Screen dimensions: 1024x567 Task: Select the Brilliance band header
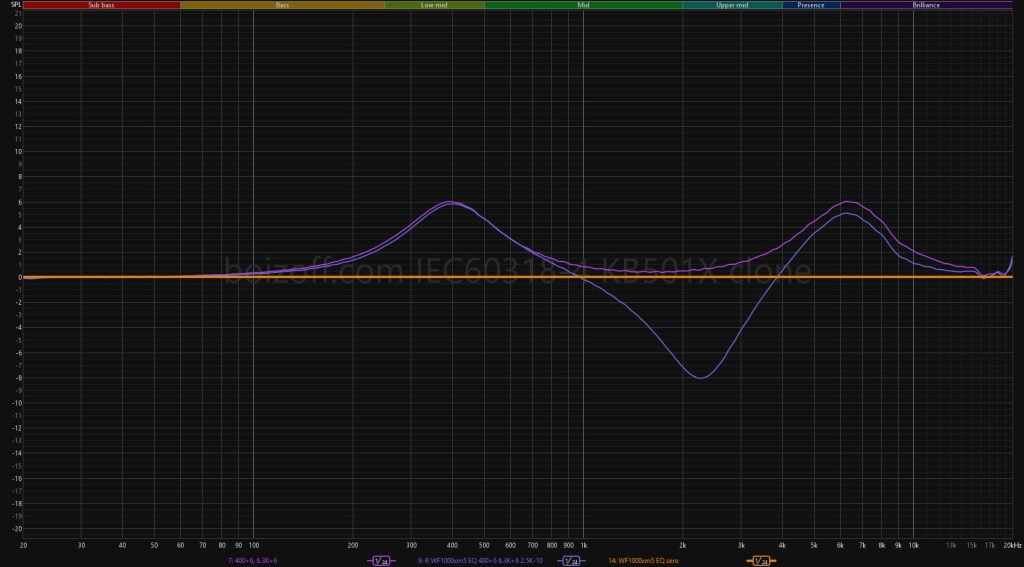[926, 5]
